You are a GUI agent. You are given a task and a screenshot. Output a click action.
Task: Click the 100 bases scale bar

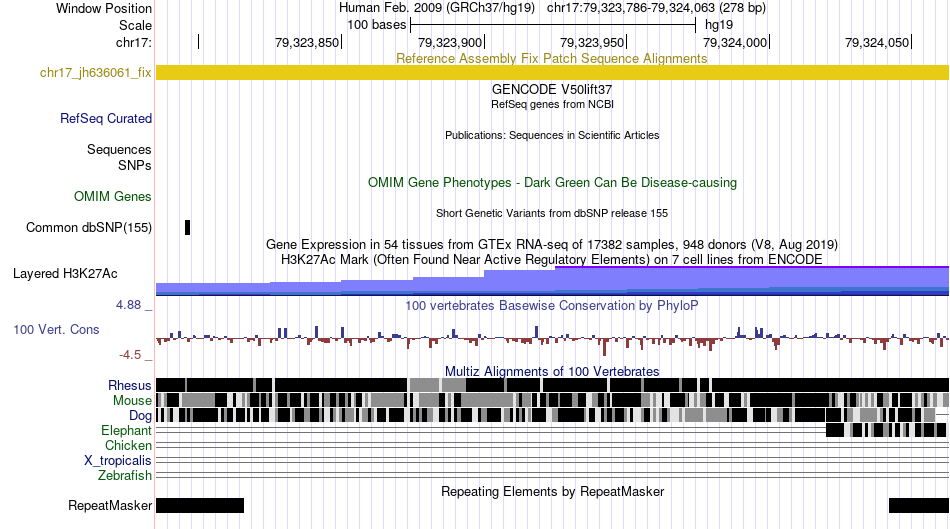[553, 25]
